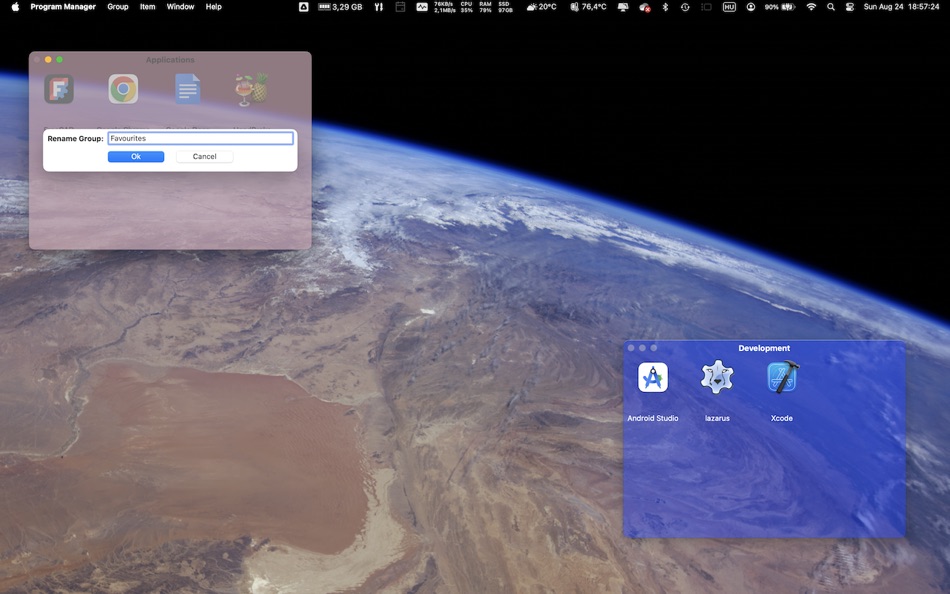Viewport: 950px width, 594px height.
Task: Zoom the Applications window with green button
Action: (59, 59)
